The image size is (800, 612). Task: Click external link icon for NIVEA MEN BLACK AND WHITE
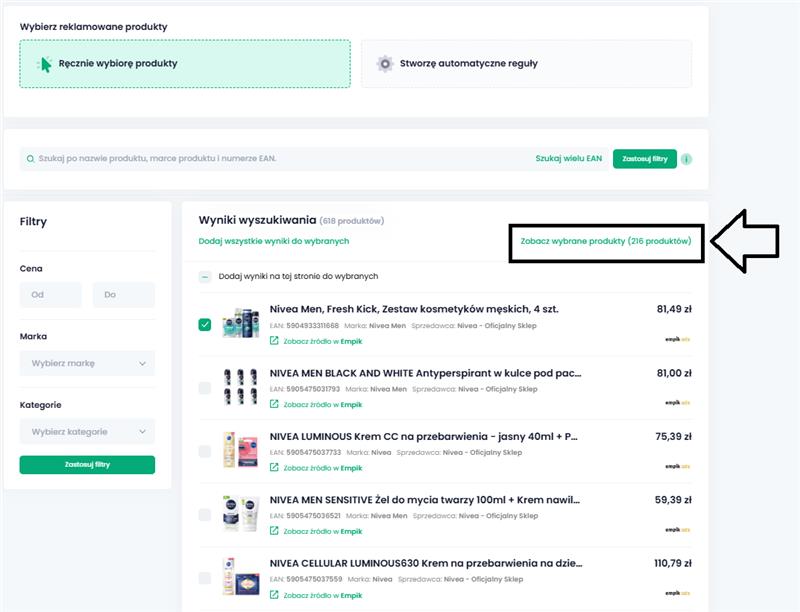(x=274, y=404)
